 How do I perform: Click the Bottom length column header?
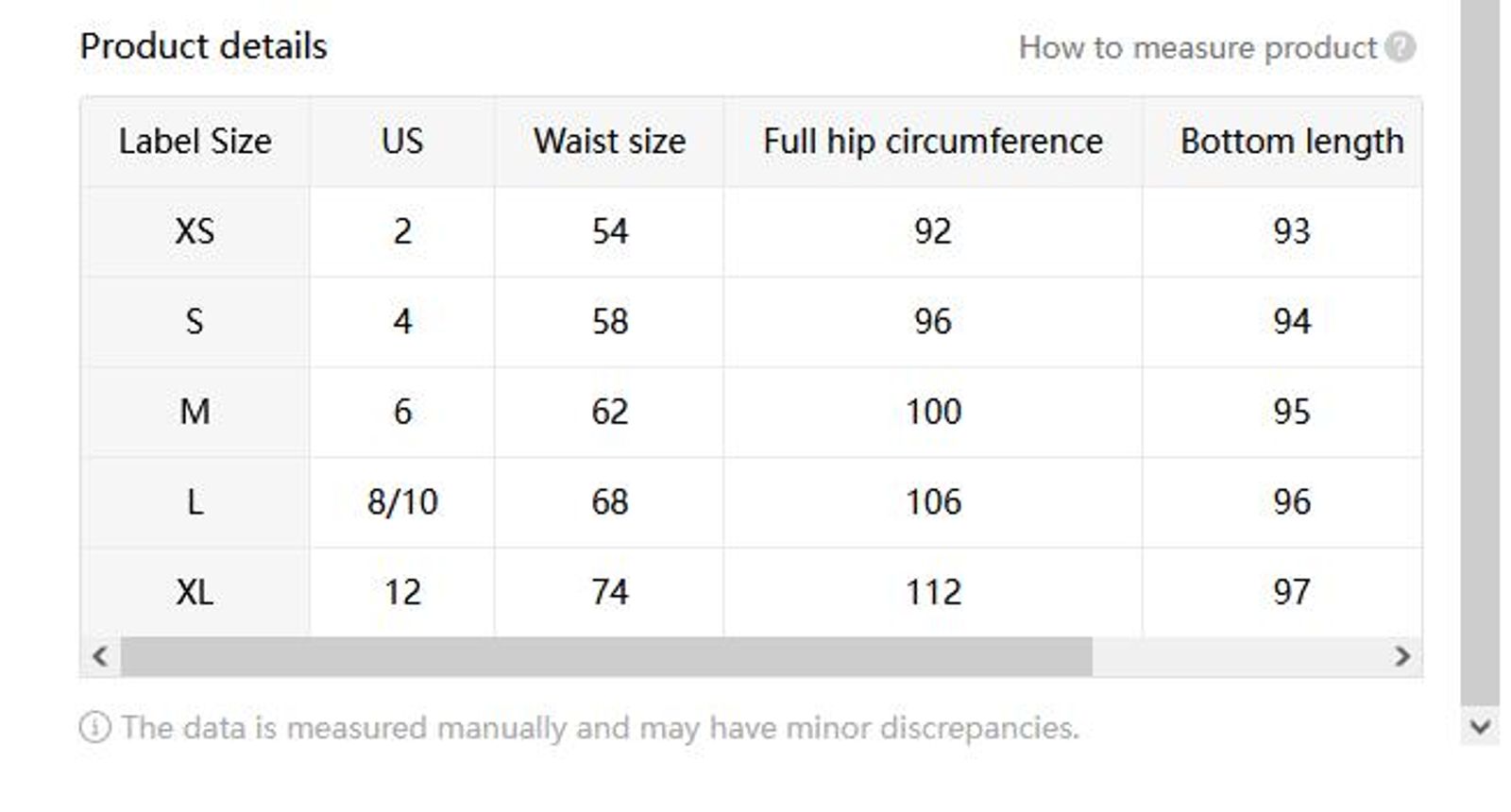1292,141
